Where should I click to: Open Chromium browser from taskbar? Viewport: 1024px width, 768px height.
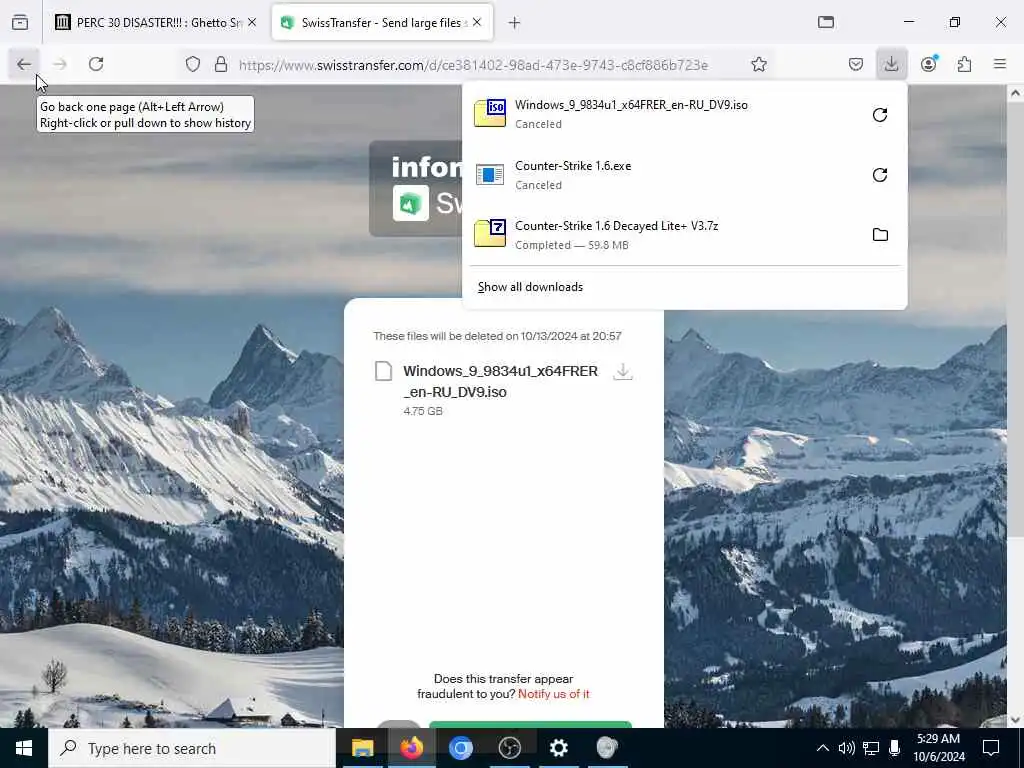[x=460, y=748]
